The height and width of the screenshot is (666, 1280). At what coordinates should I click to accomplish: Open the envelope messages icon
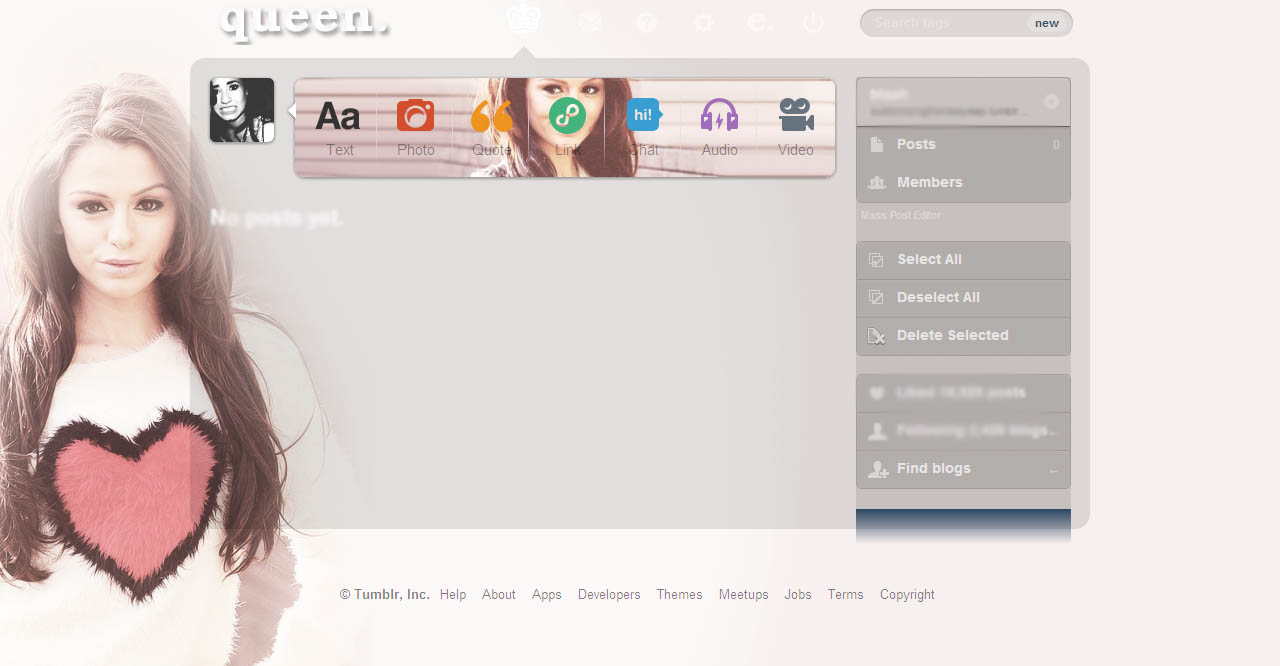590,22
